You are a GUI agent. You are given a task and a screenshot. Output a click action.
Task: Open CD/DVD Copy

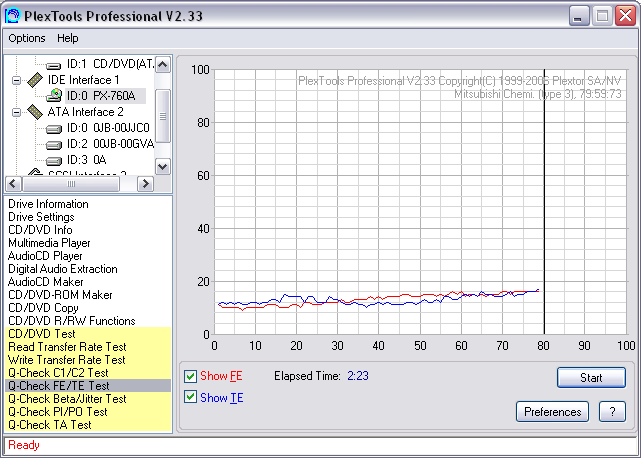point(43,308)
